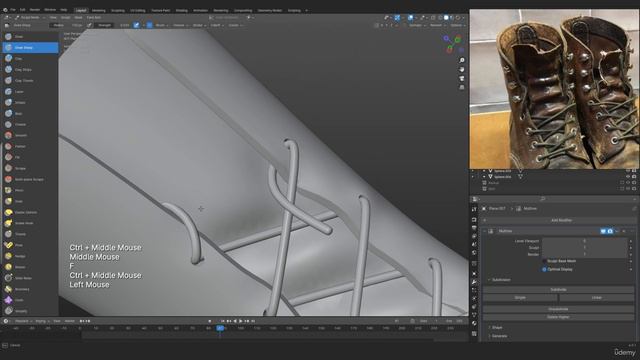Click the viewport pan hand icon

[x=462, y=69]
